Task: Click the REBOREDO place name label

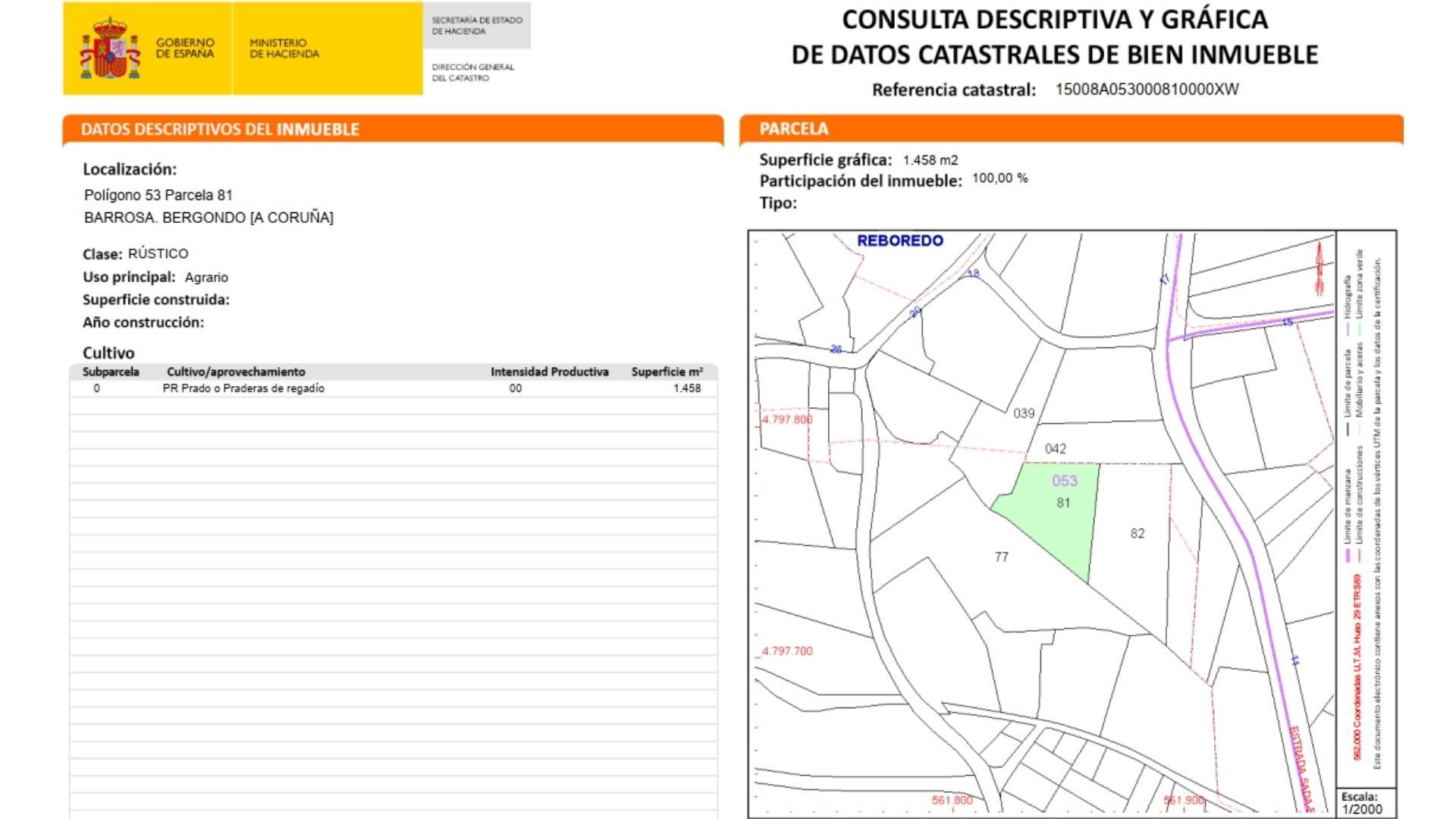Action: tap(899, 241)
